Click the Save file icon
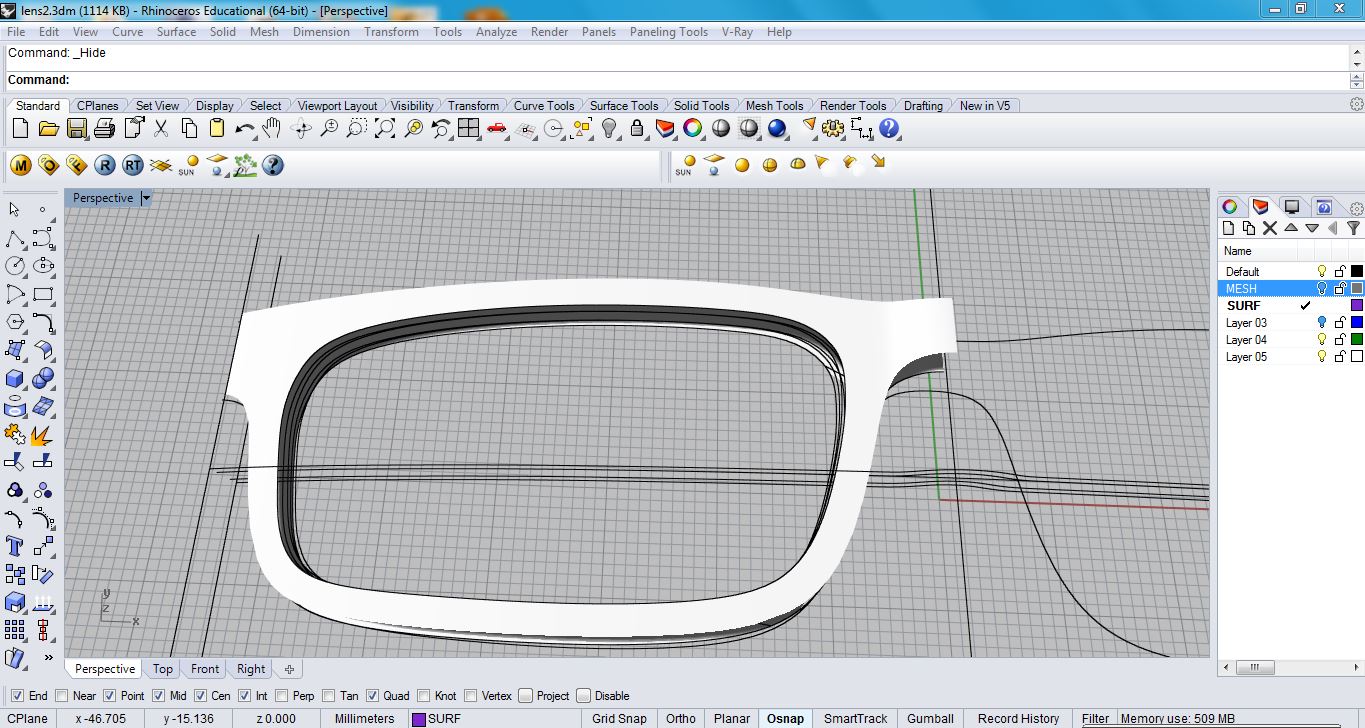Image resolution: width=1365 pixels, height=728 pixels. (x=77, y=129)
